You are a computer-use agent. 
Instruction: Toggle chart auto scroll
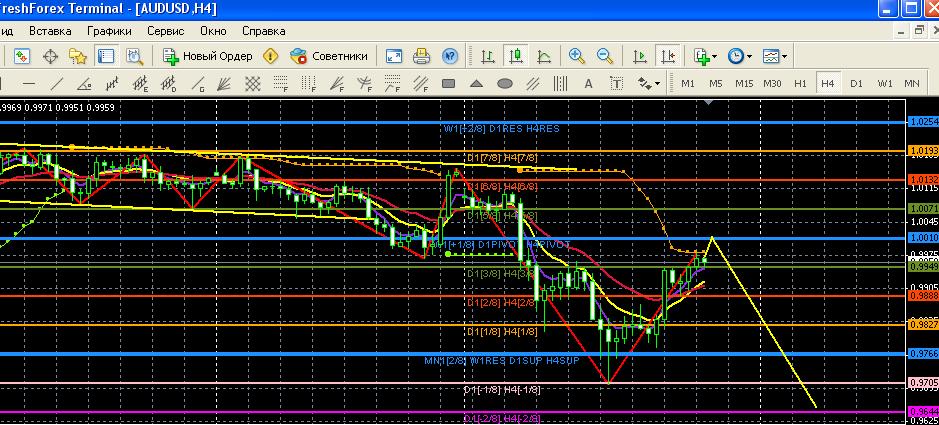640,56
